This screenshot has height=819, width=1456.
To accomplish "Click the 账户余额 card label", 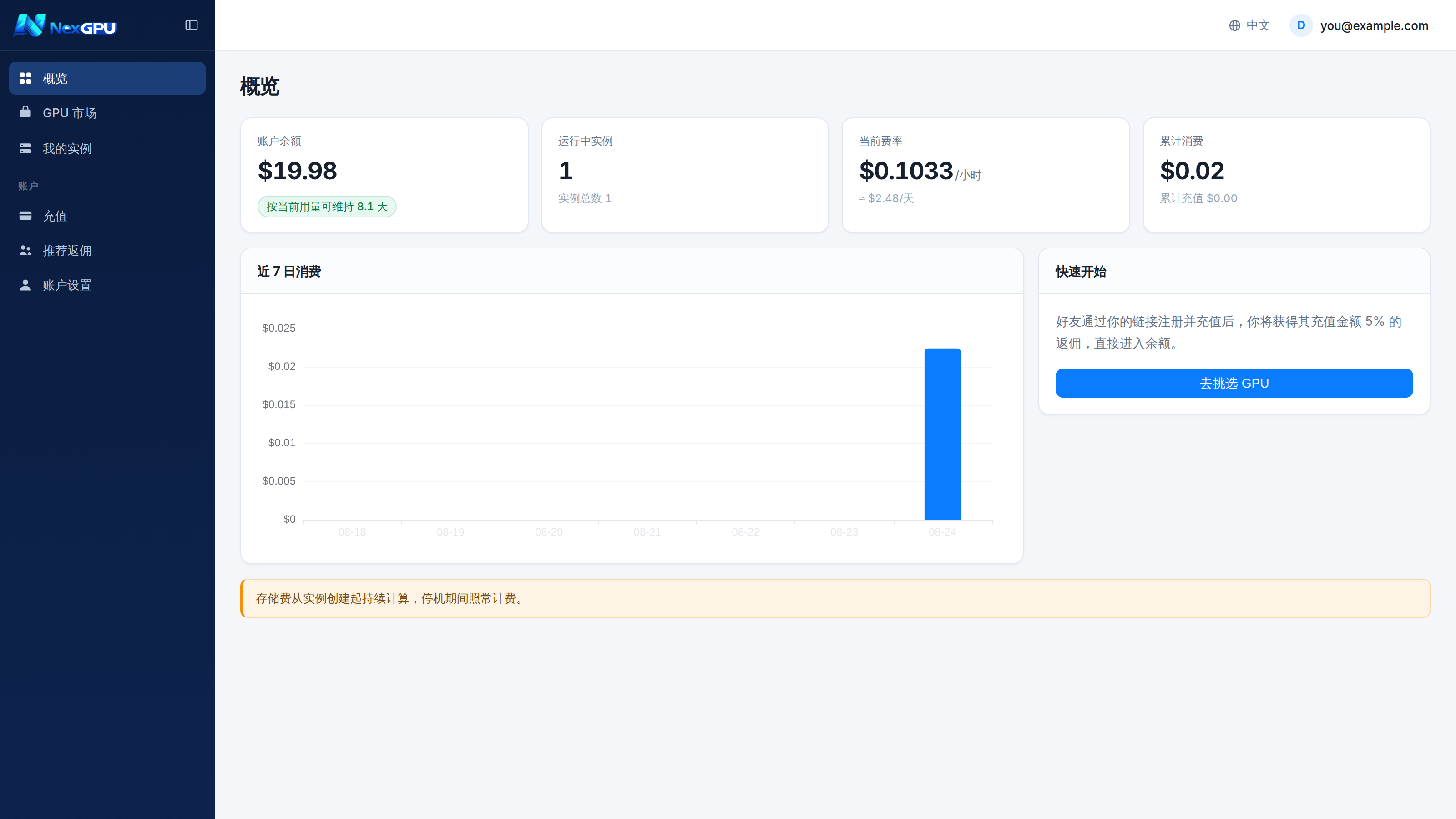I will click(279, 142).
